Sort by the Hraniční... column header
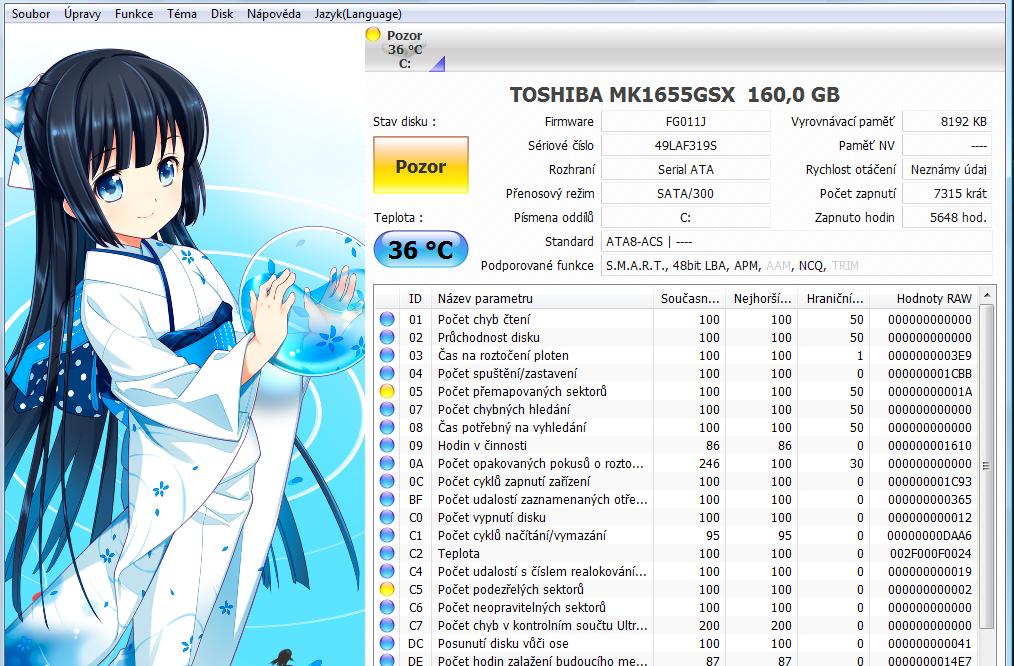The width and height of the screenshot is (1014, 666). [x=834, y=299]
